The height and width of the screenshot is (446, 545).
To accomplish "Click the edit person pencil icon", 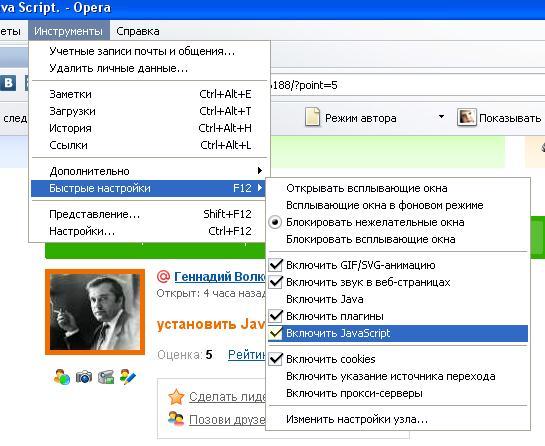I will point(128,376).
